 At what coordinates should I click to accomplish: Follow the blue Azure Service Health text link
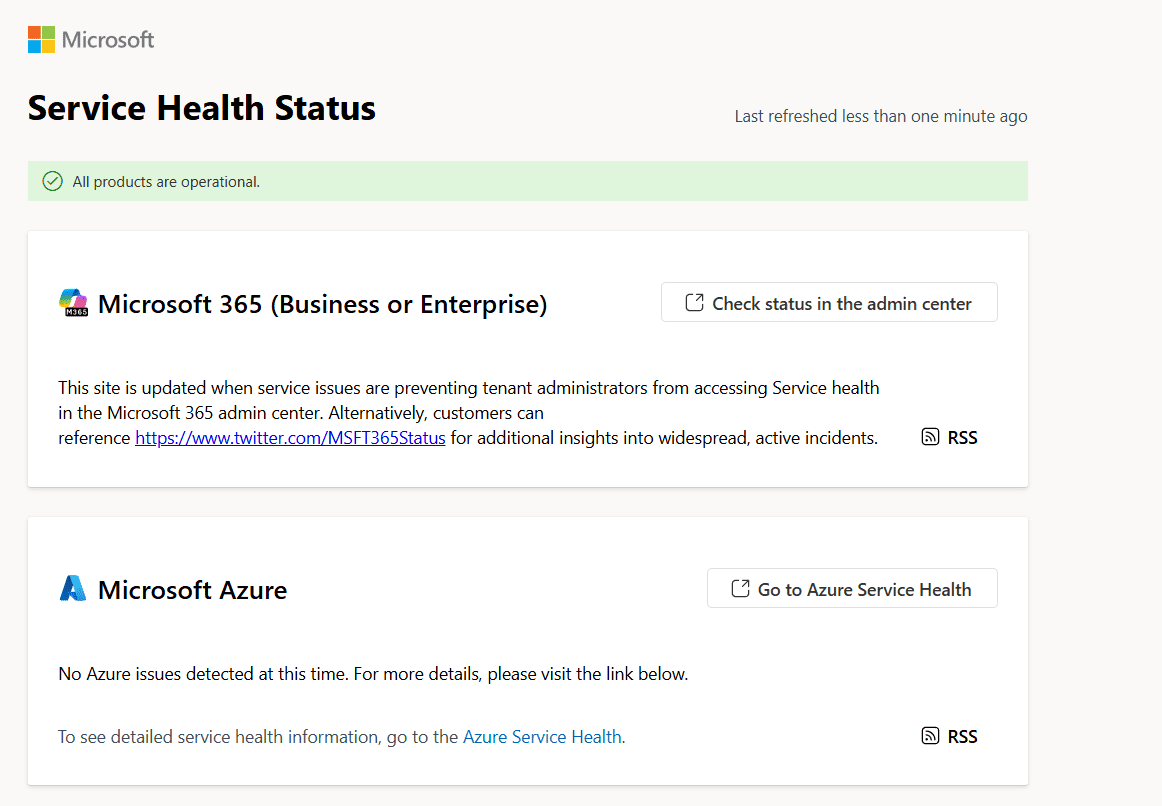(x=542, y=737)
